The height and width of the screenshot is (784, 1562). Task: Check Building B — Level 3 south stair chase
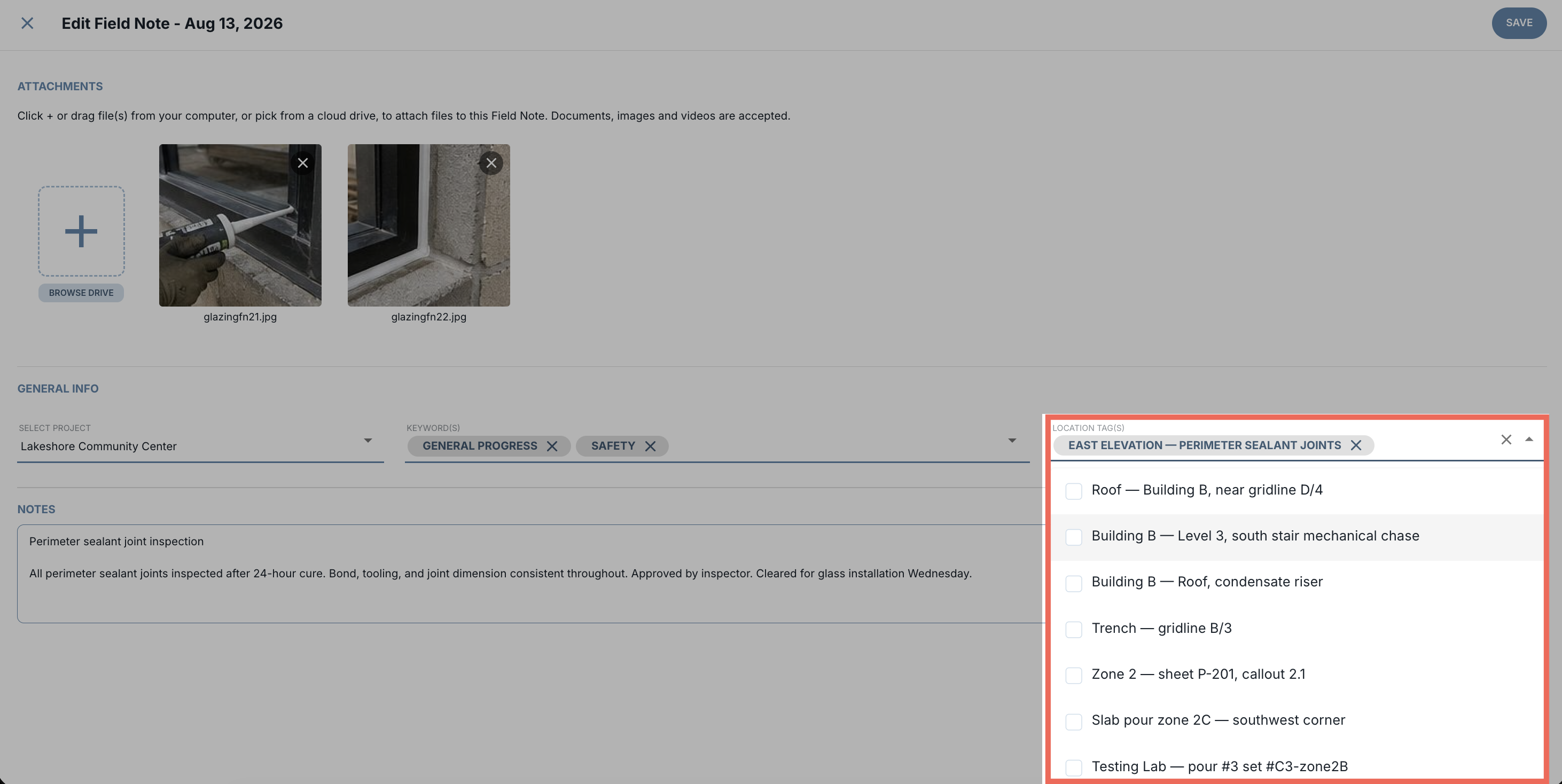[1074, 537]
